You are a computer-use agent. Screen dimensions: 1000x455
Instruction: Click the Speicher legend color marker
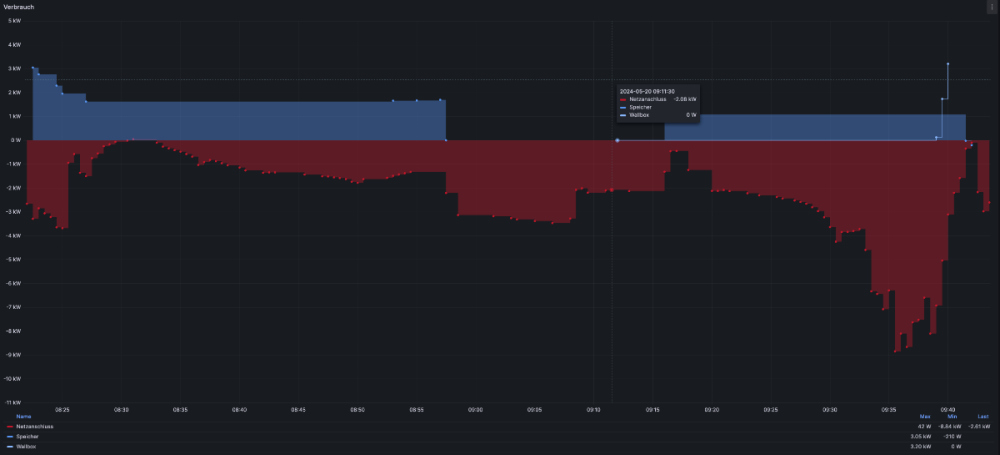point(9,437)
